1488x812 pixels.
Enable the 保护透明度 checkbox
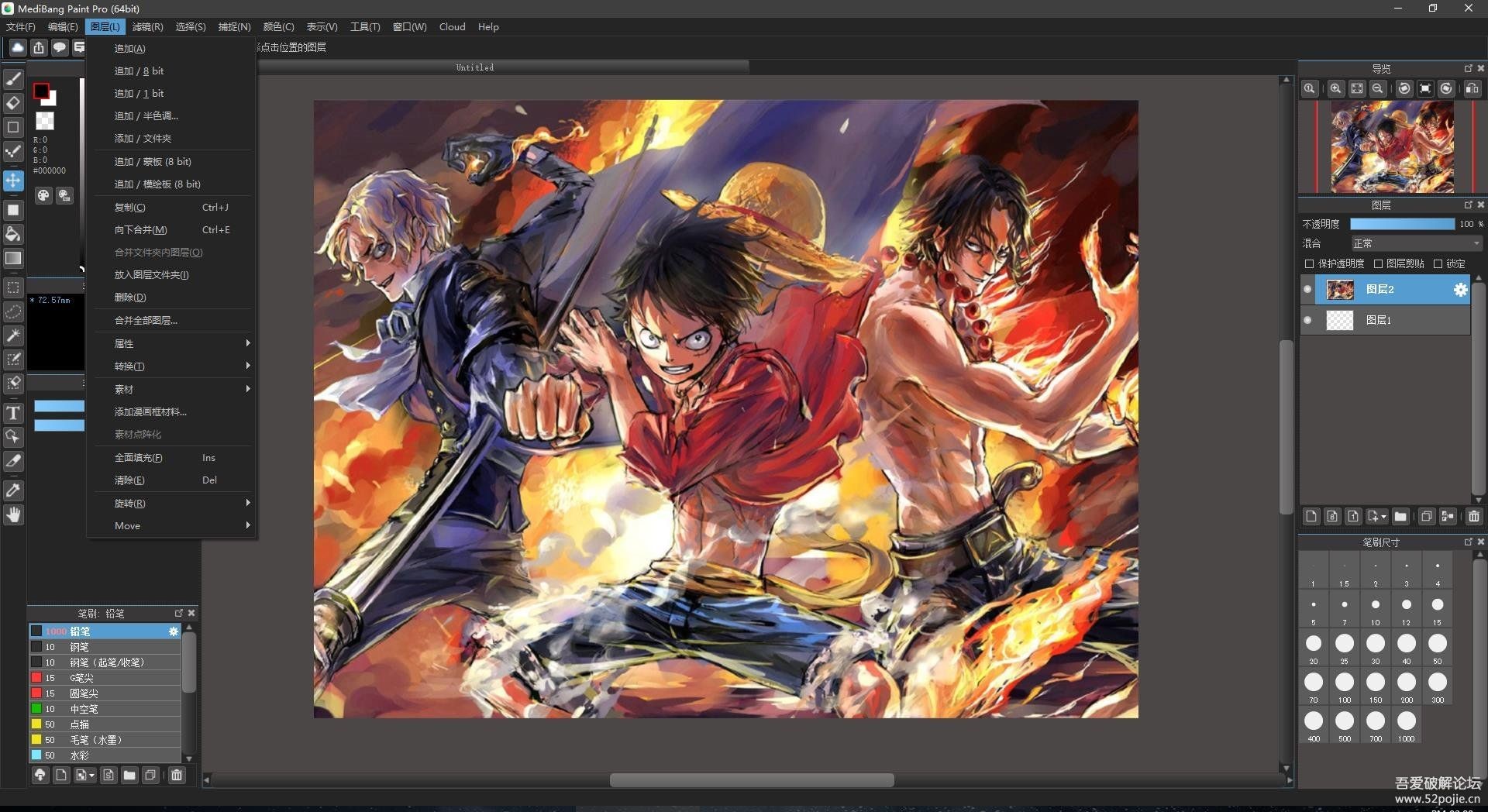pos(1310,264)
